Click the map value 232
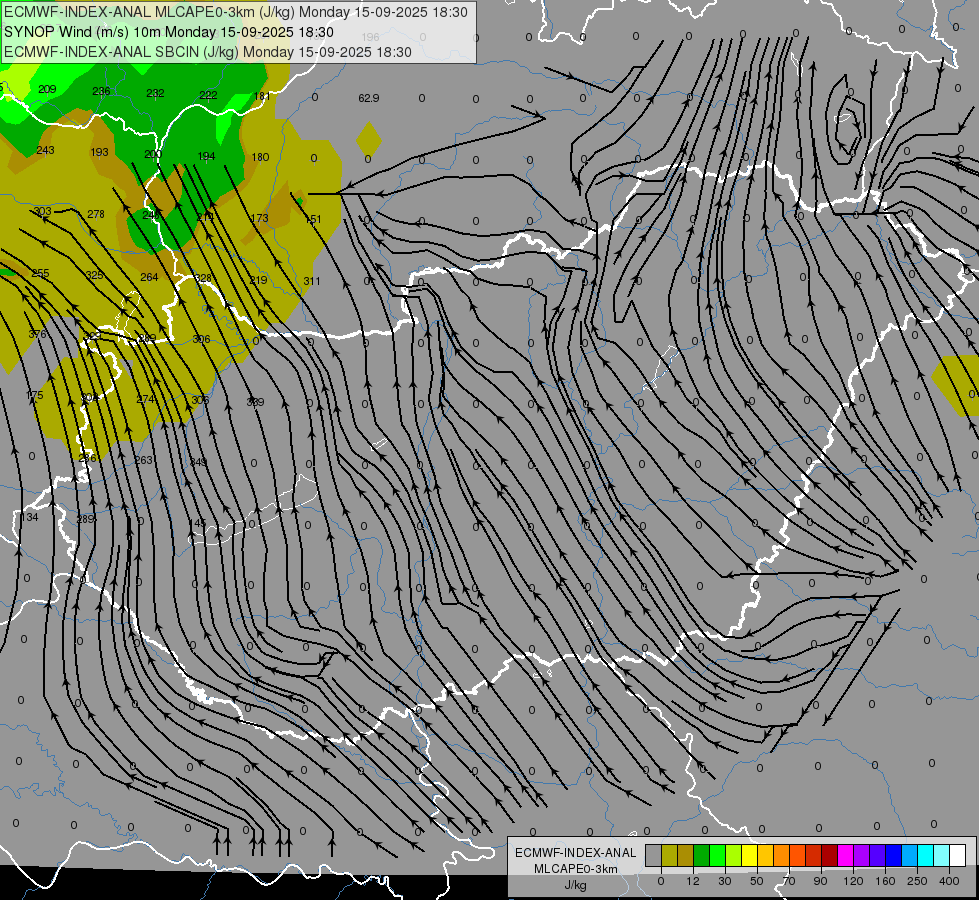Image resolution: width=979 pixels, height=900 pixels. 155,93
